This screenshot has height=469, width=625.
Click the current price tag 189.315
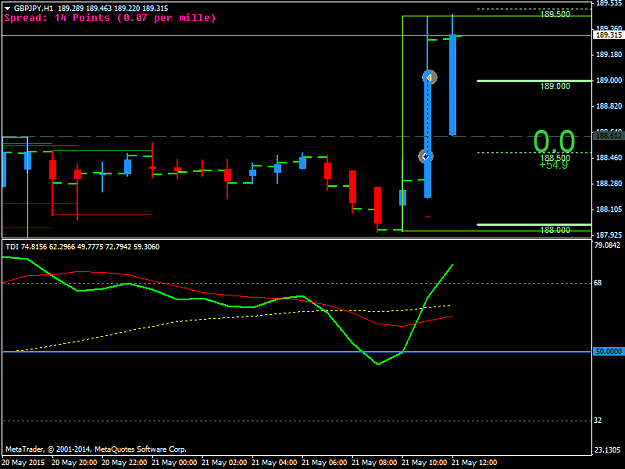pyautogui.click(x=608, y=35)
